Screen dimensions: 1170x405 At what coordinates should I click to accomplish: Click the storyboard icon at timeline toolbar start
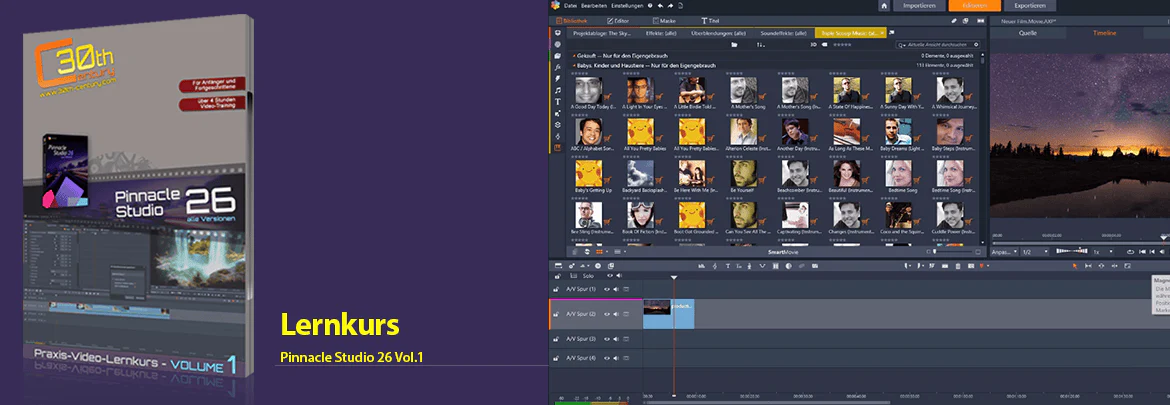(558, 266)
